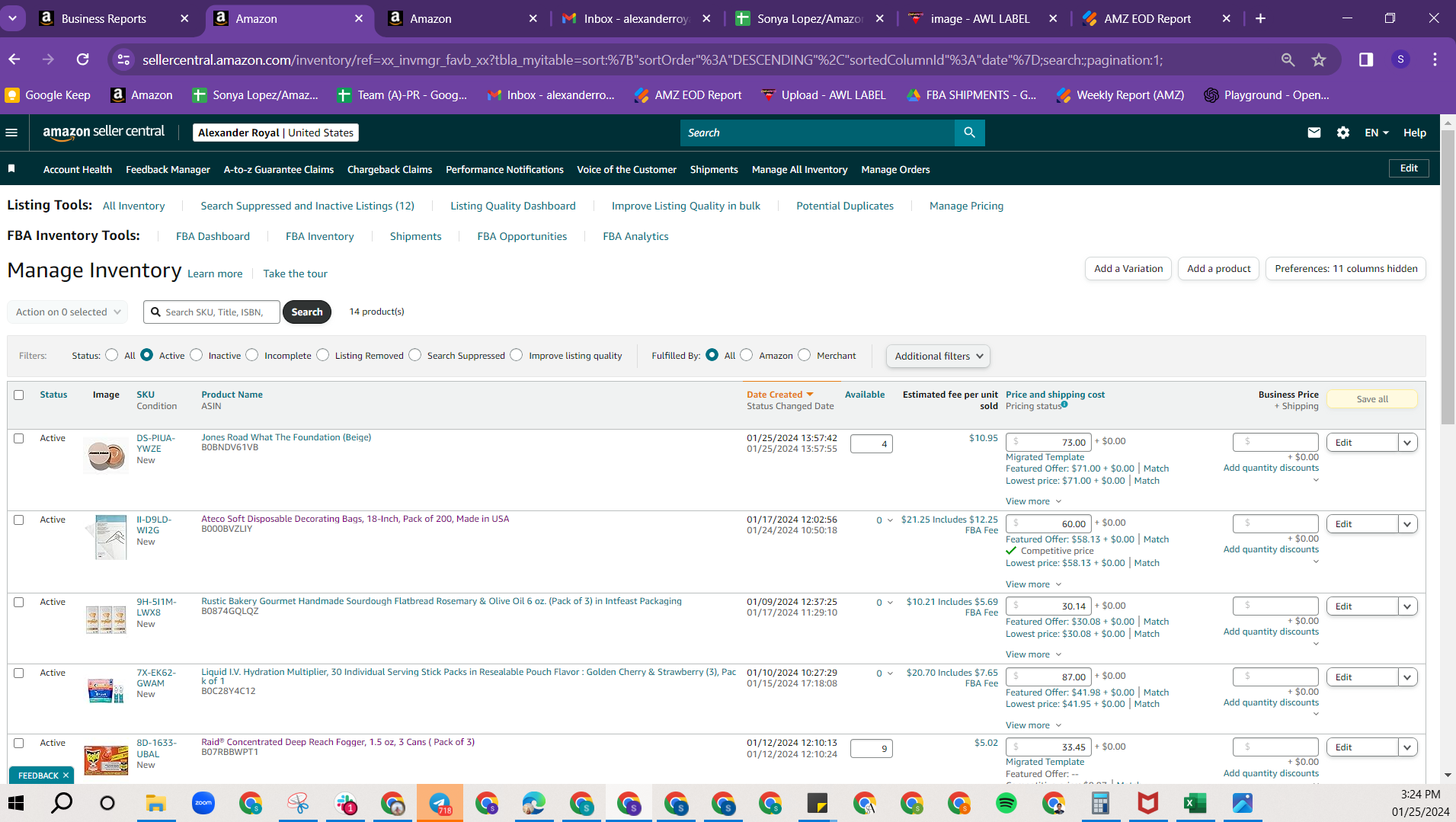Screen dimensions: 1456x822
Task: Expand available quantity chevron for Rustic Bakery row
Action: pyautogui.click(x=890, y=603)
